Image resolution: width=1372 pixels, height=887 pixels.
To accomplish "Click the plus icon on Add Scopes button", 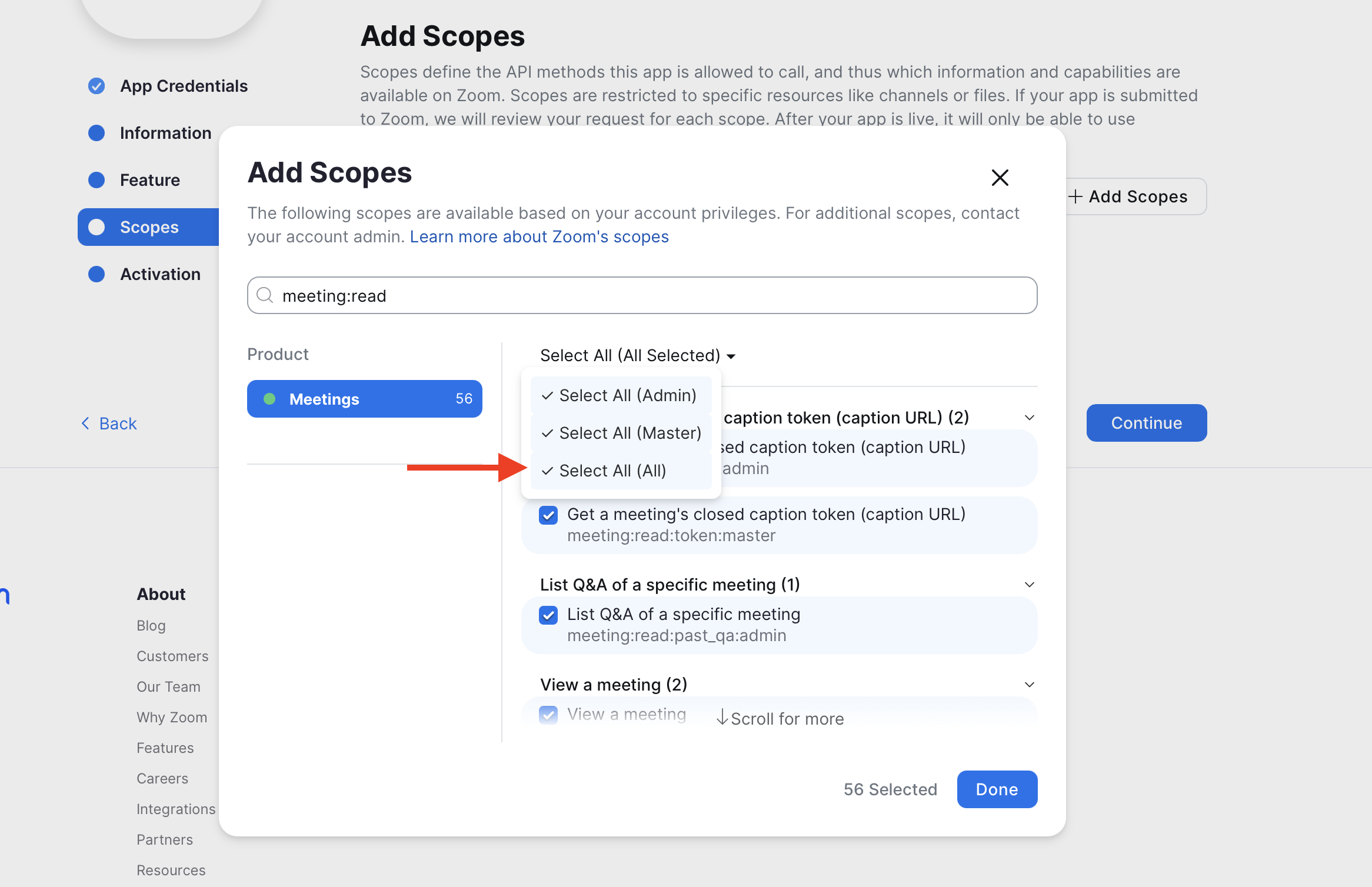I will pyautogui.click(x=1075, y=196).
